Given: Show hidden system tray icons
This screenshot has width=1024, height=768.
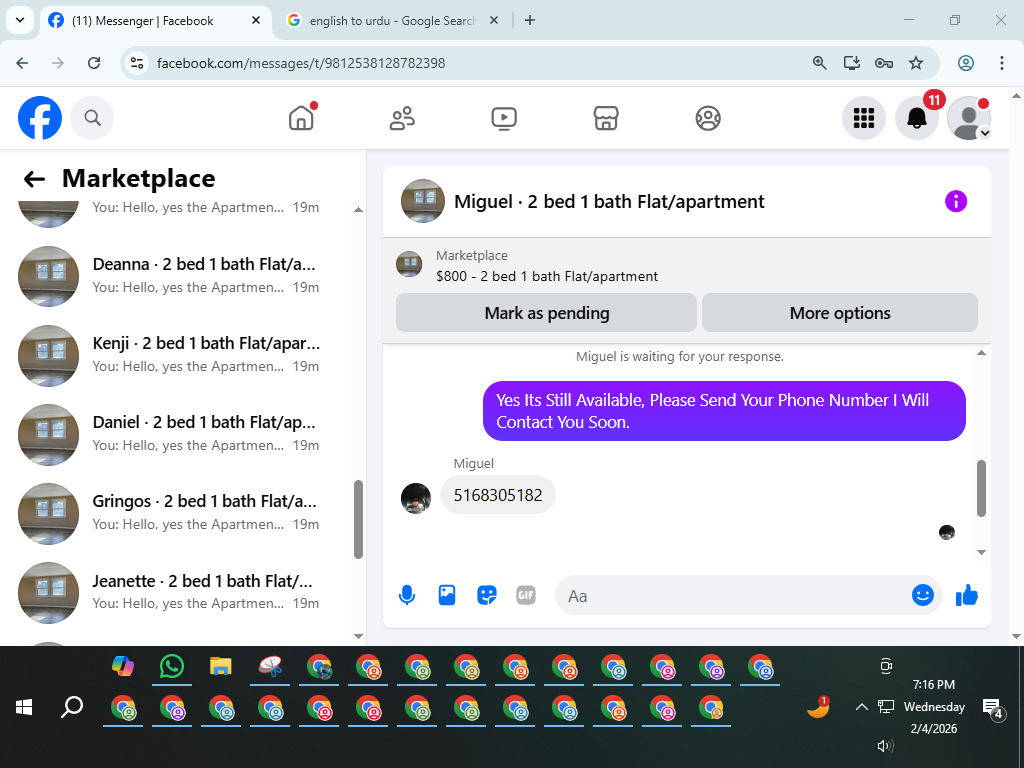Looking at the screenshot, I should pyautogui.click(x=861, y=707).
